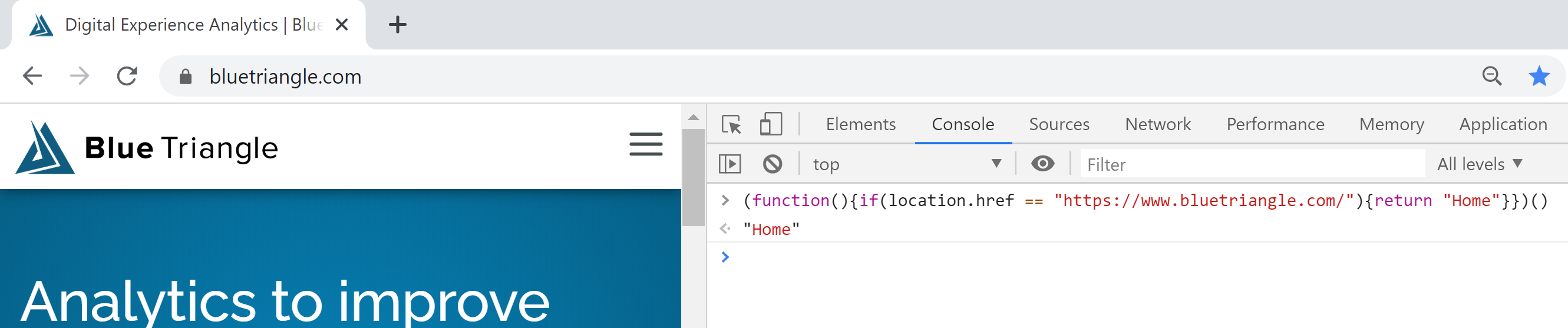Toggle the live expression eye icon
The width and height of the screenshot is (1568, 328).
(x=1043, y=163)
